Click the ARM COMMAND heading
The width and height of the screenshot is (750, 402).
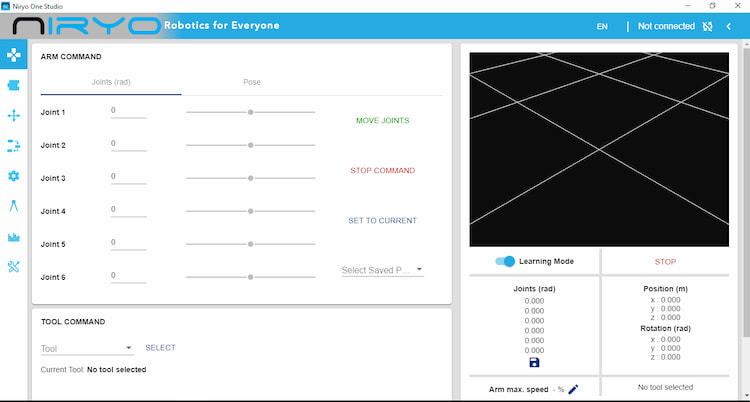tap(71, 56)
